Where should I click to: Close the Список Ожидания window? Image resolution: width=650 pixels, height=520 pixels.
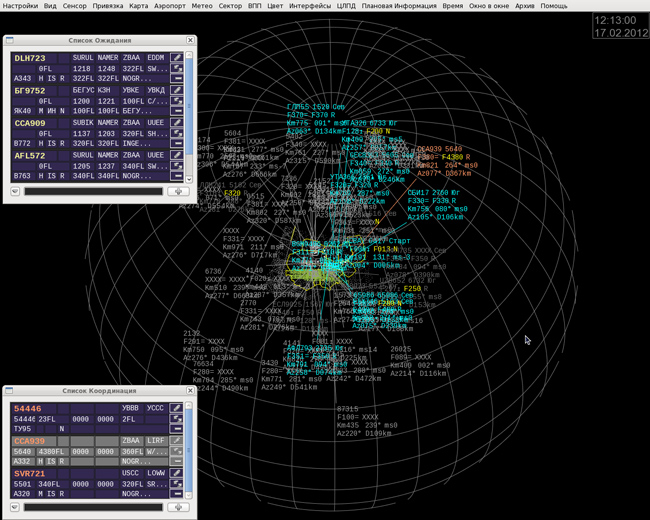[x=190, y=40]
